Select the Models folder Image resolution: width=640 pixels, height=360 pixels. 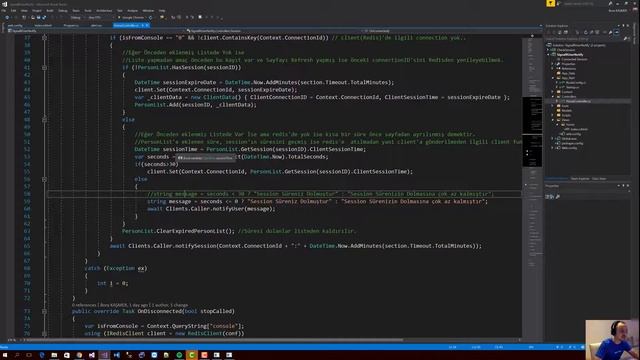[x=567, y=110]
